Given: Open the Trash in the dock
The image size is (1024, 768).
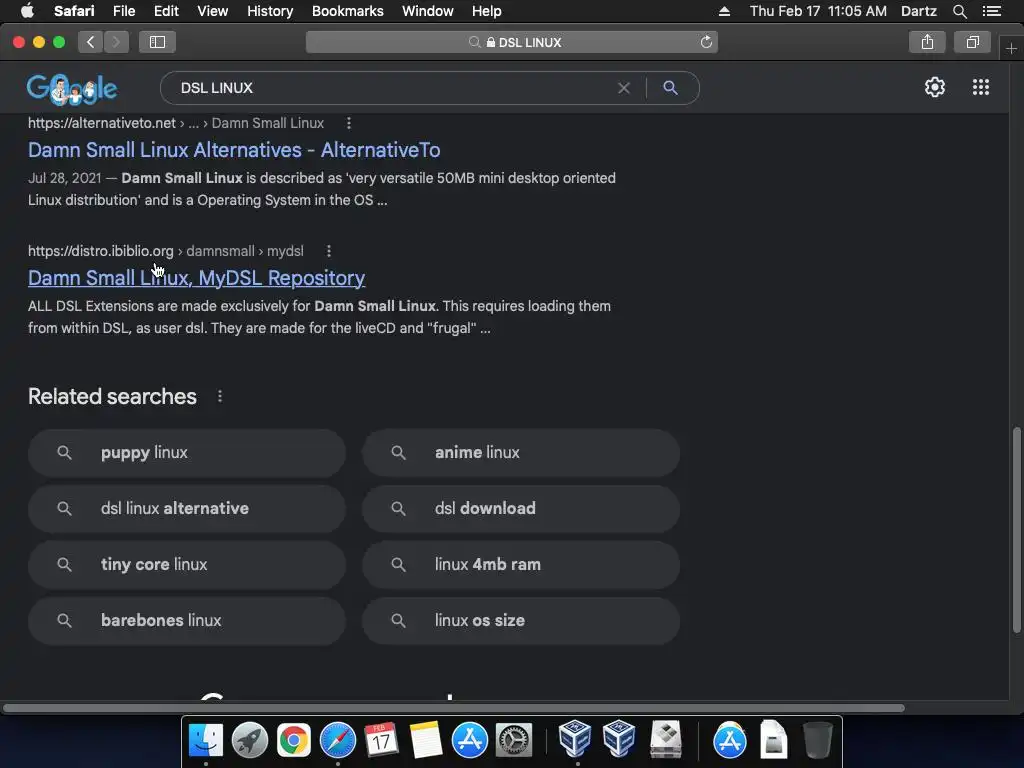Looking at the screenshot, I should click(817, 740).
